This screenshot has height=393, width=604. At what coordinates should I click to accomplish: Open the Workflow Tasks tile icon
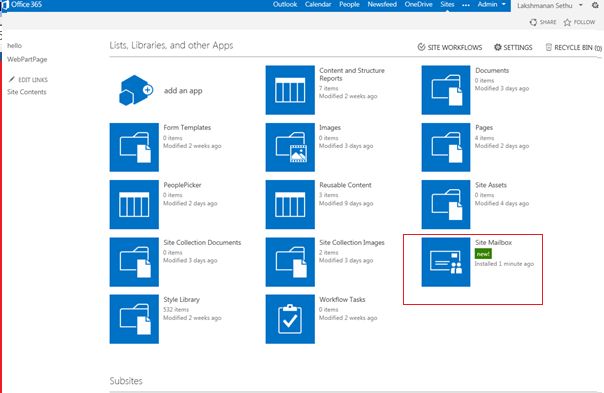[290, 319]
